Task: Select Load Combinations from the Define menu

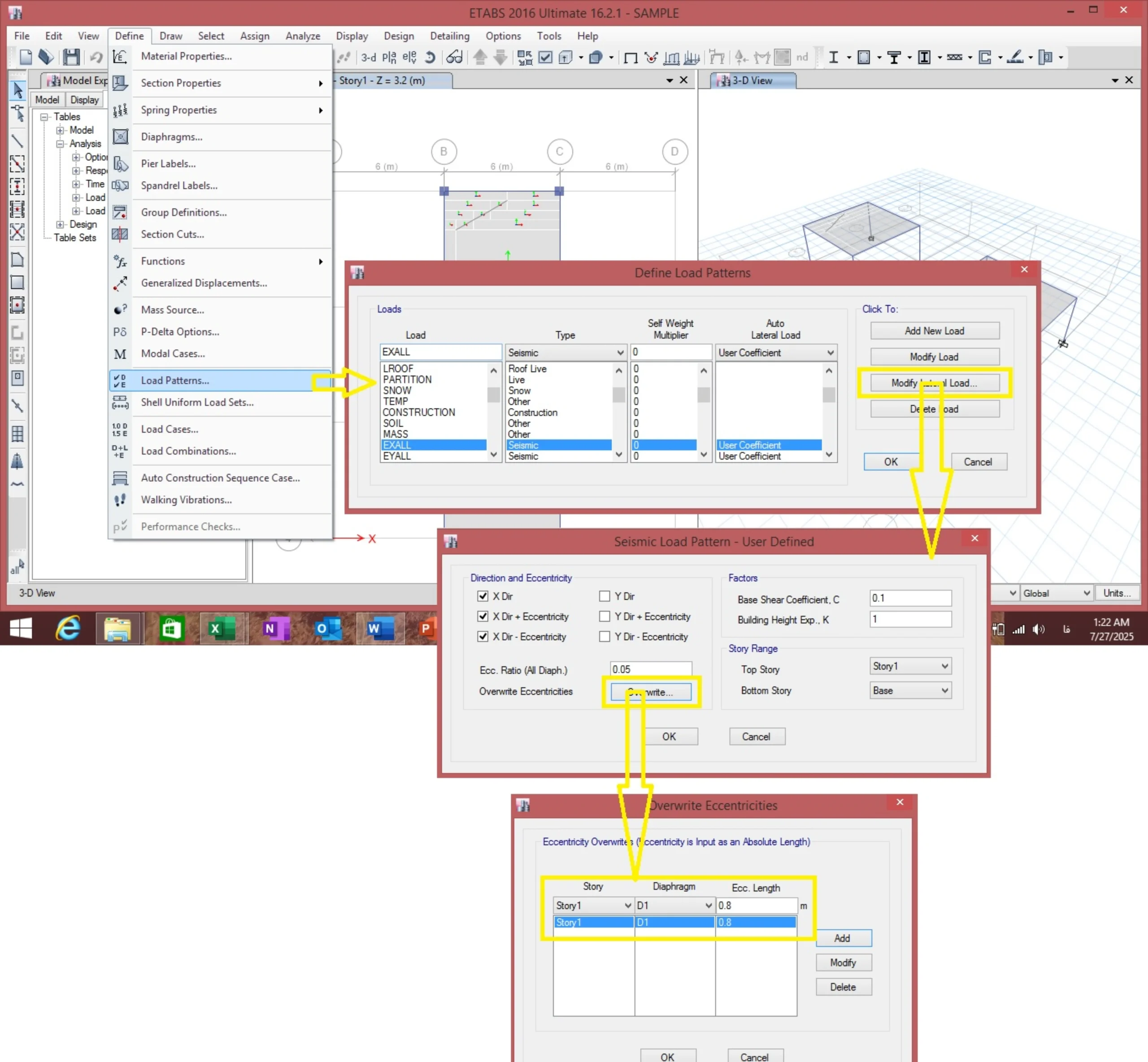Action: (188, 451)
